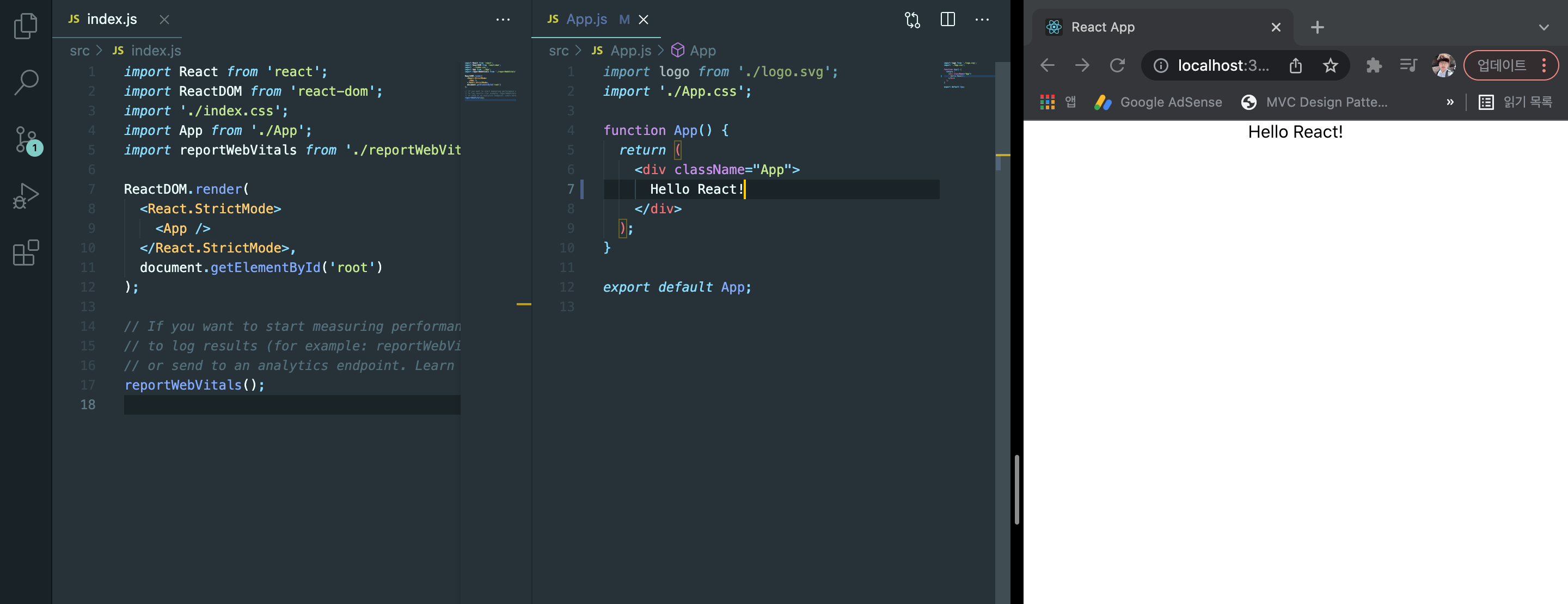Screen dimensions: 1568x604
Task: Open more actions menu for index.js editor
Action: (x=502, y=20)
